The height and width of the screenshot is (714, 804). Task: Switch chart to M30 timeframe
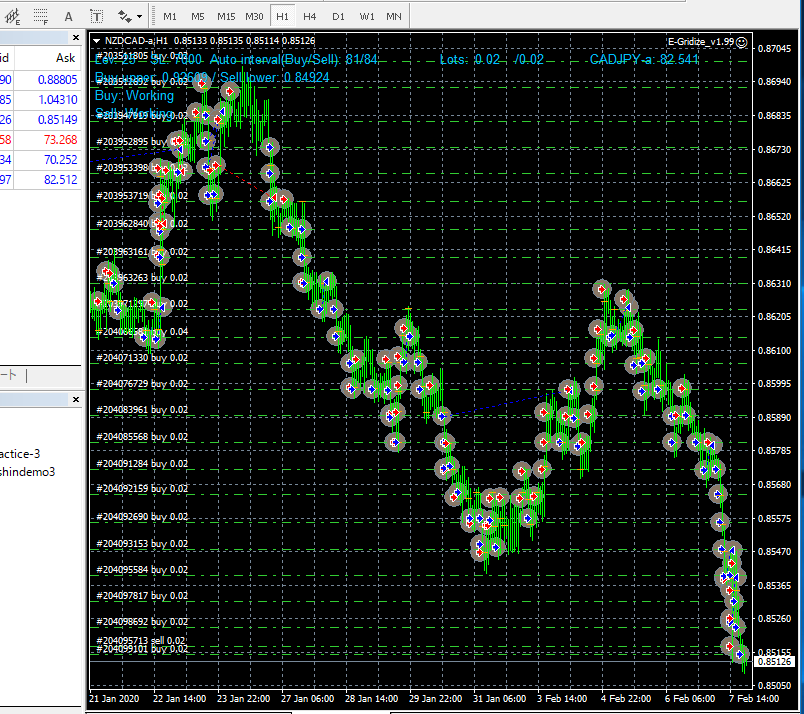click(x=254, y=16)
